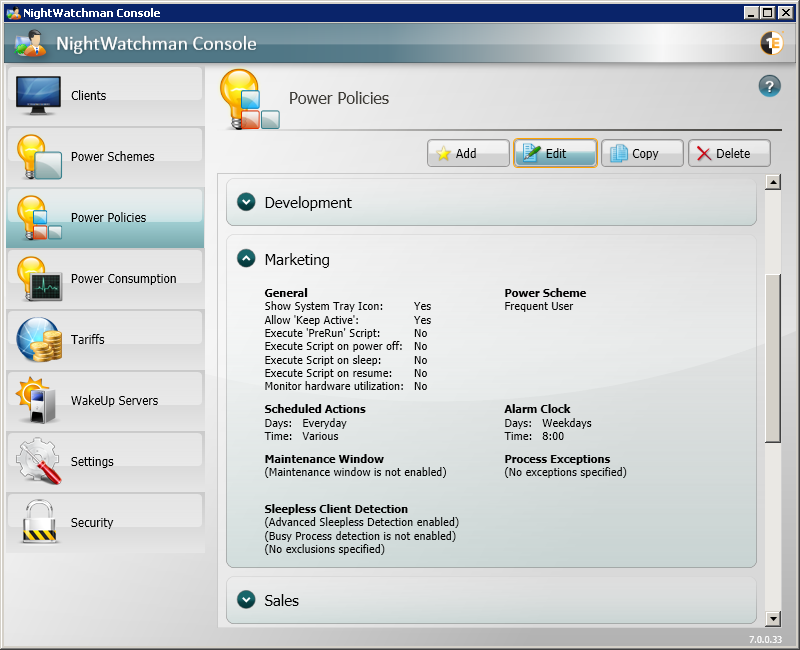Click the 1E logo in header

tap(771, 43)
